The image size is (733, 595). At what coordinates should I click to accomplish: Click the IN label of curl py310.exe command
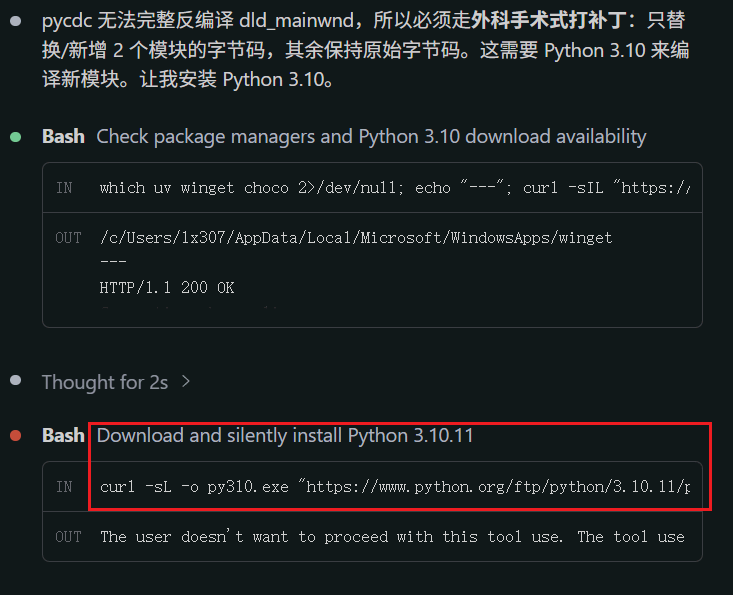tap(64, 487)
